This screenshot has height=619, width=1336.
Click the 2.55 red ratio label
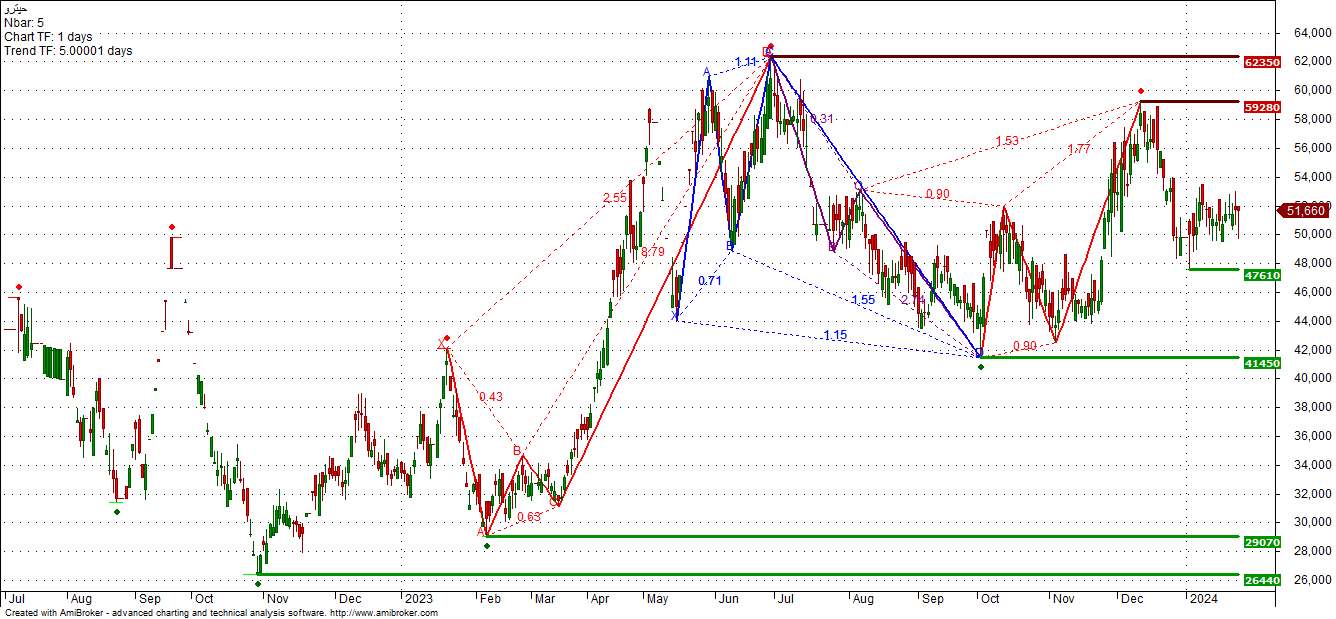614,198
